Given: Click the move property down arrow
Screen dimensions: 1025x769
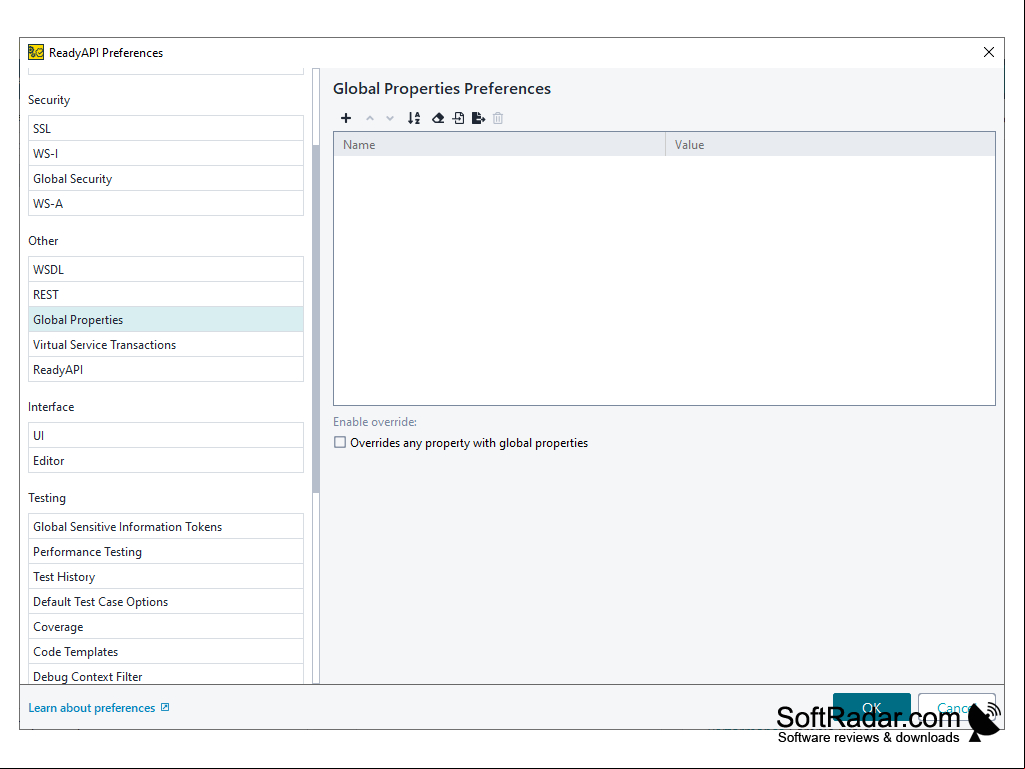Looking at the screenshot, I should pyautogui.click(x=390, y=118).
